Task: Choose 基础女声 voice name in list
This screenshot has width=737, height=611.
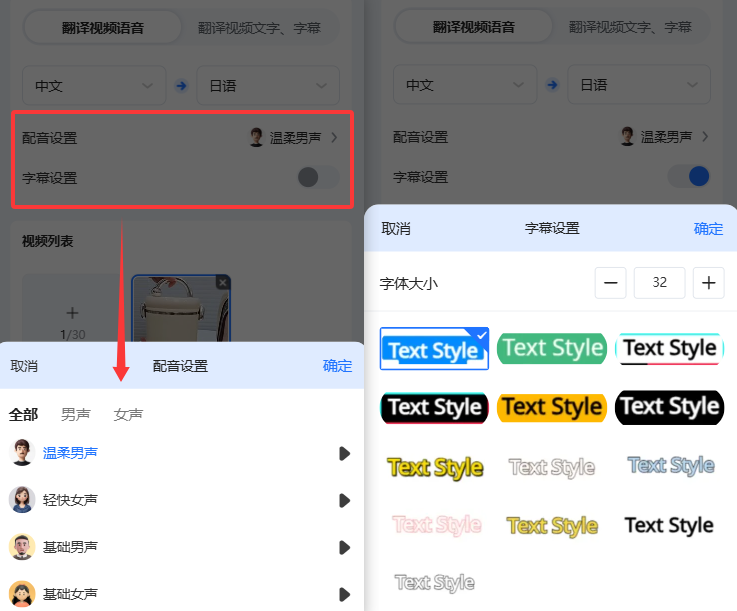Action: click(x=70, y=594)
